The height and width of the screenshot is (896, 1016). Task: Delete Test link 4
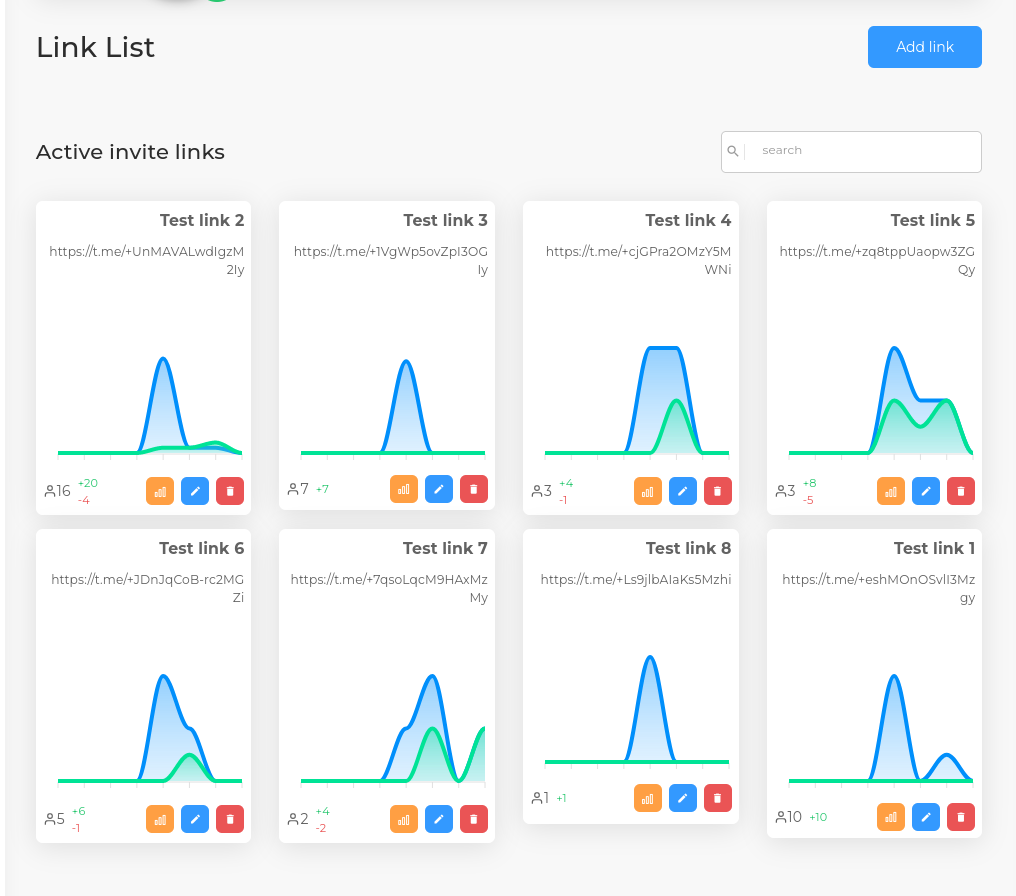pos(718,491)
